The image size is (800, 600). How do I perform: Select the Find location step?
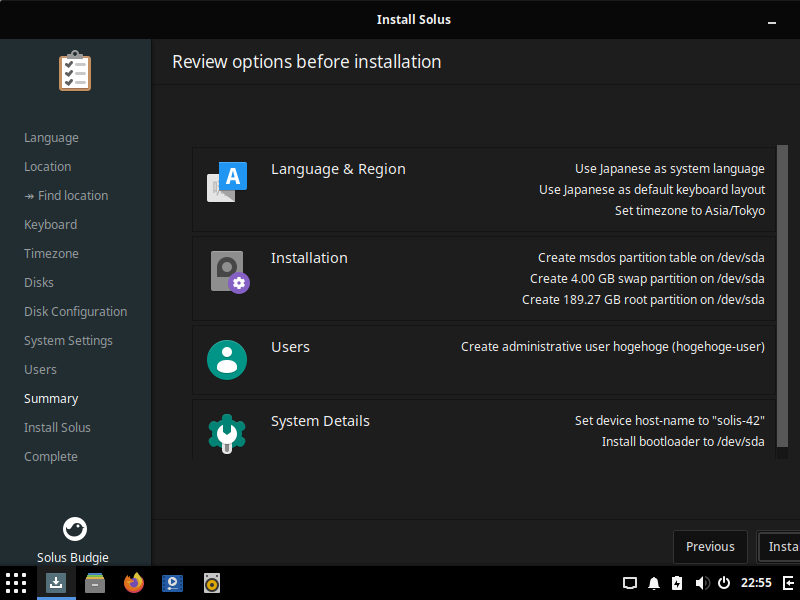[x=66, y=195]
